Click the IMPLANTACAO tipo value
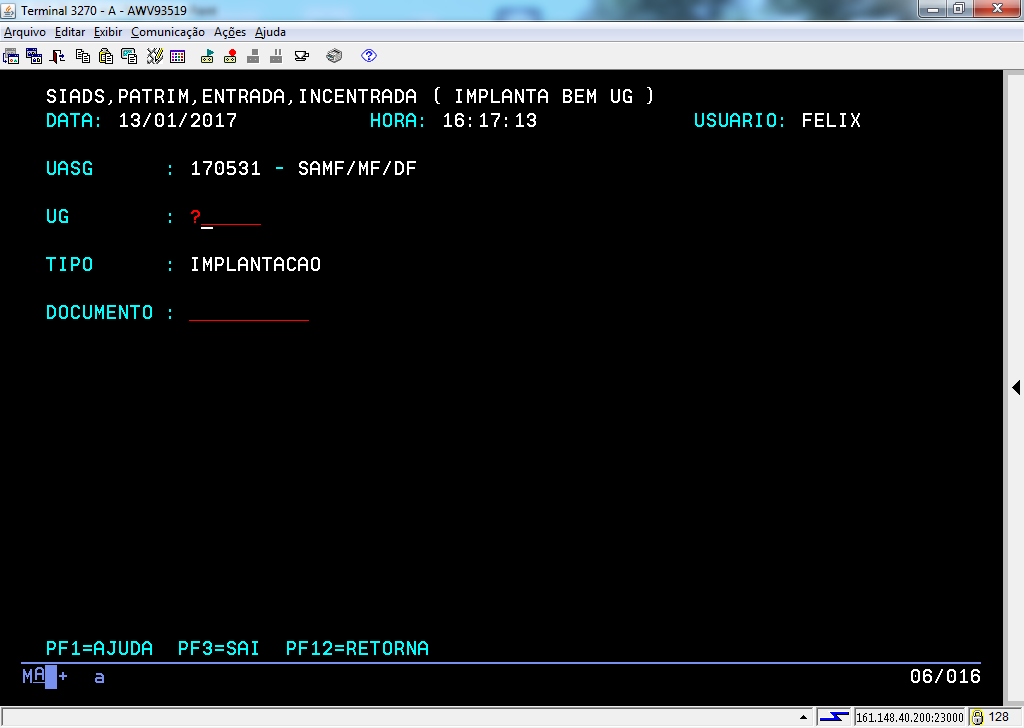Viewport: 1024px width, 728px height. coord(255,264)
